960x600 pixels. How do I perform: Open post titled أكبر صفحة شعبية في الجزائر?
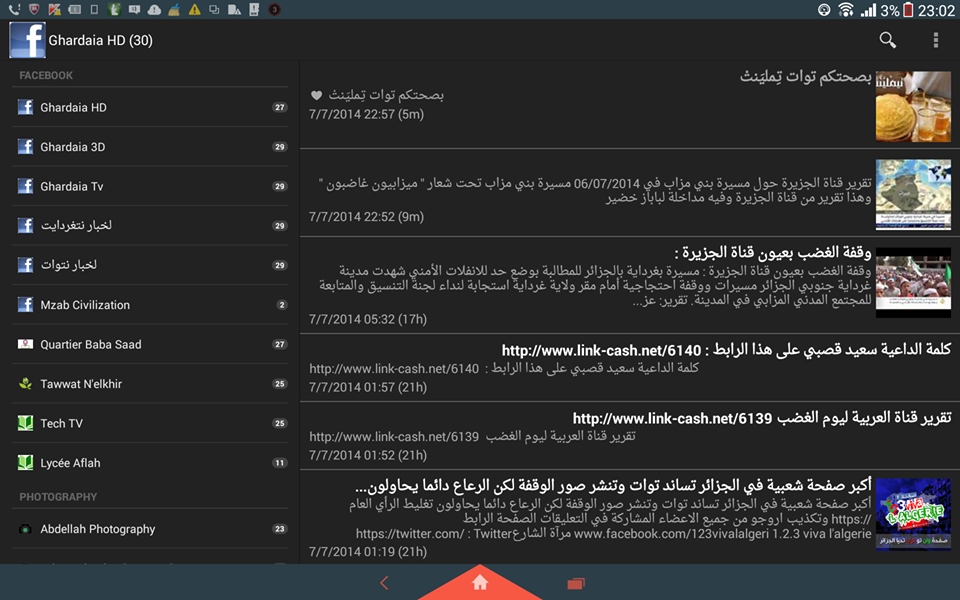point(613,486)
